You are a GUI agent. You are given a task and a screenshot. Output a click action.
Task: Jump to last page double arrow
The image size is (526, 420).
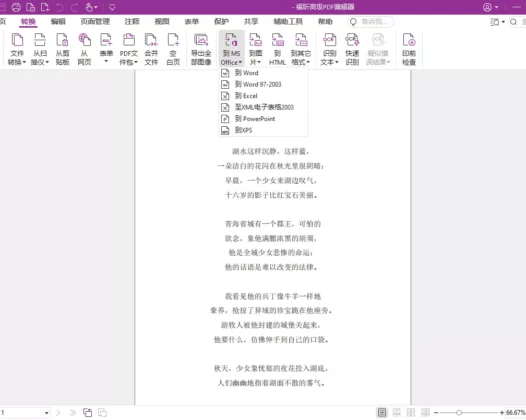tap(72, 413)
